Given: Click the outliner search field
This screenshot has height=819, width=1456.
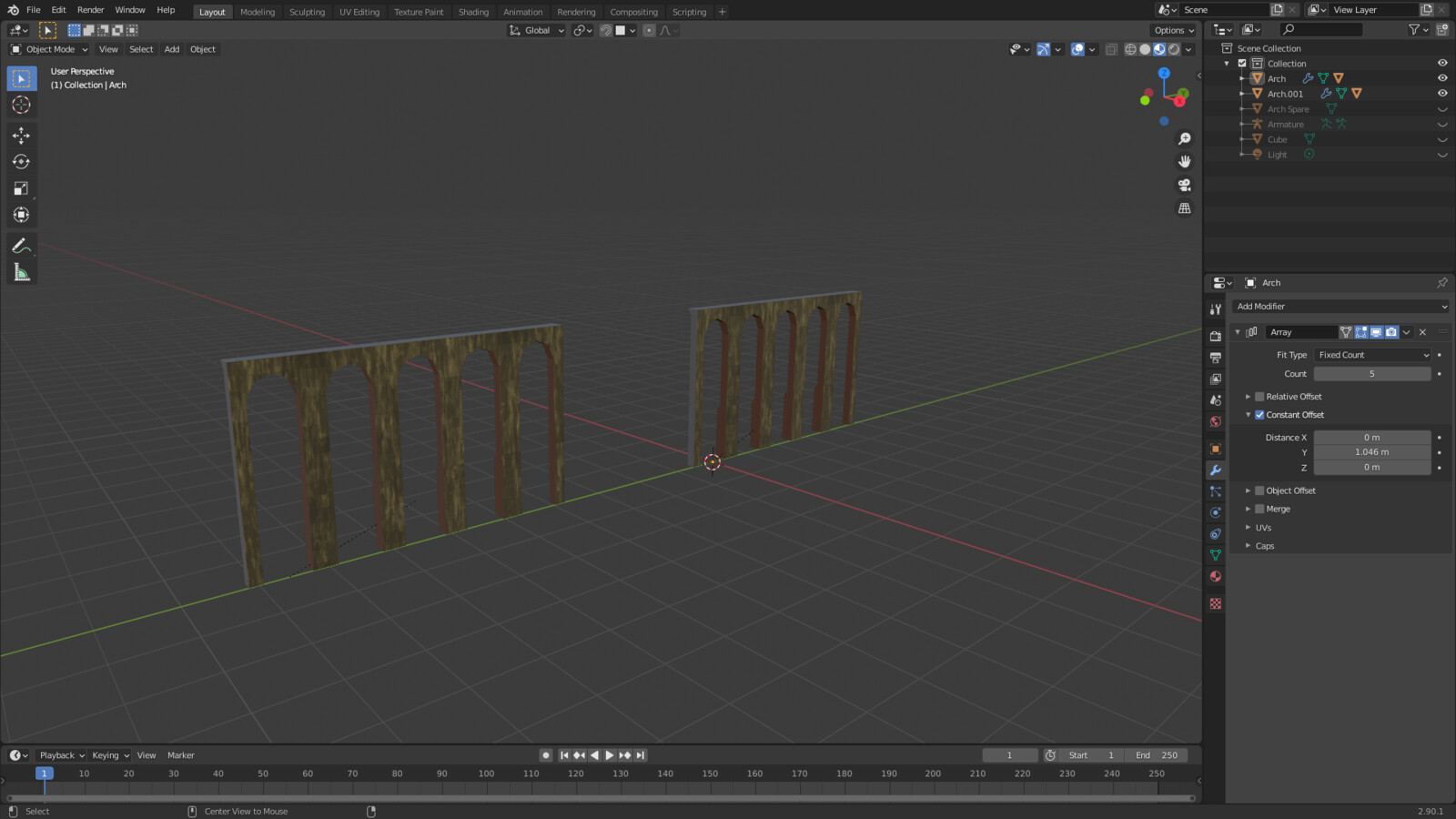Looking at the screenshot, I should 1321,30.
